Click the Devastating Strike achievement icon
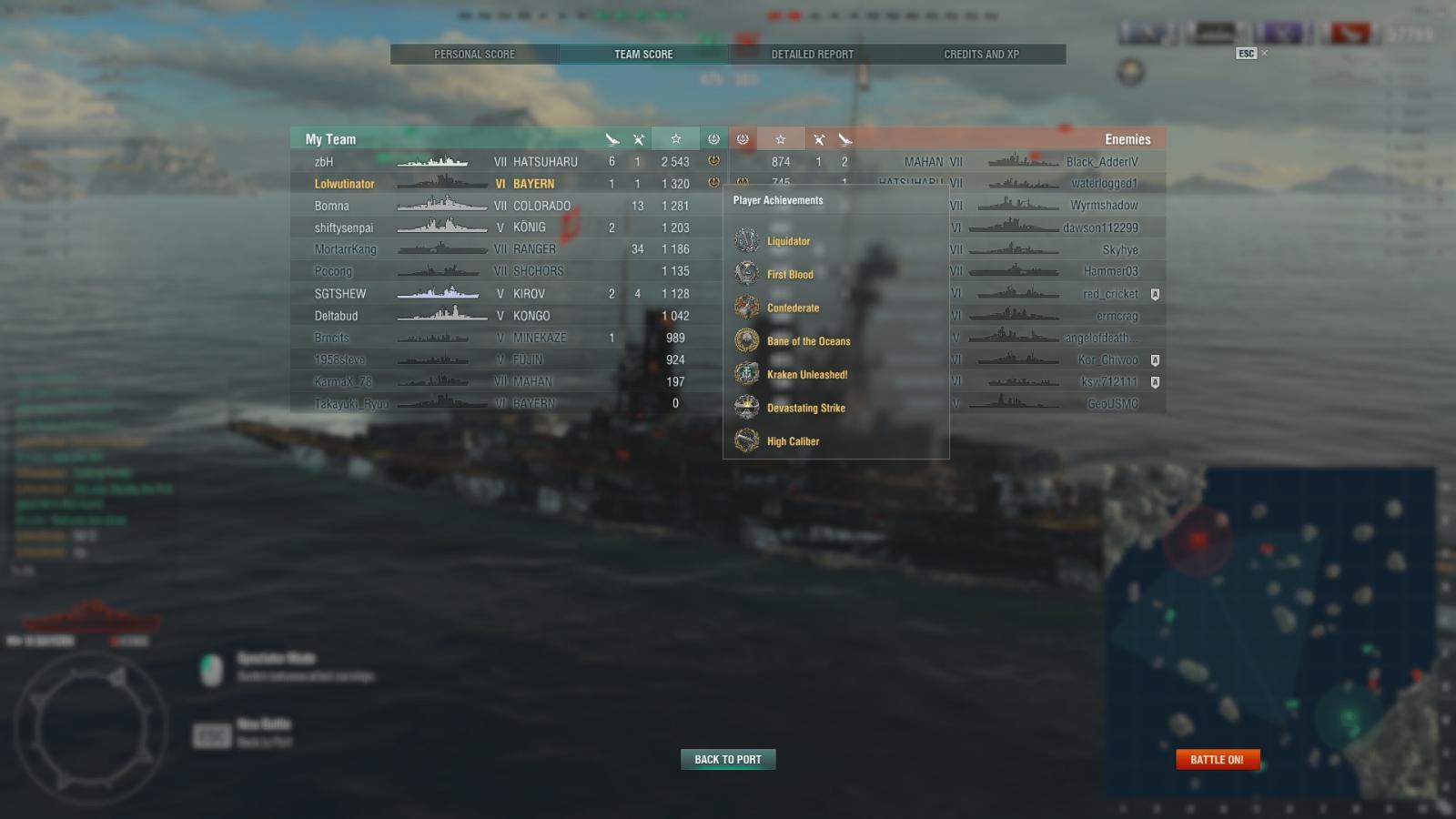 coord(747,408)
